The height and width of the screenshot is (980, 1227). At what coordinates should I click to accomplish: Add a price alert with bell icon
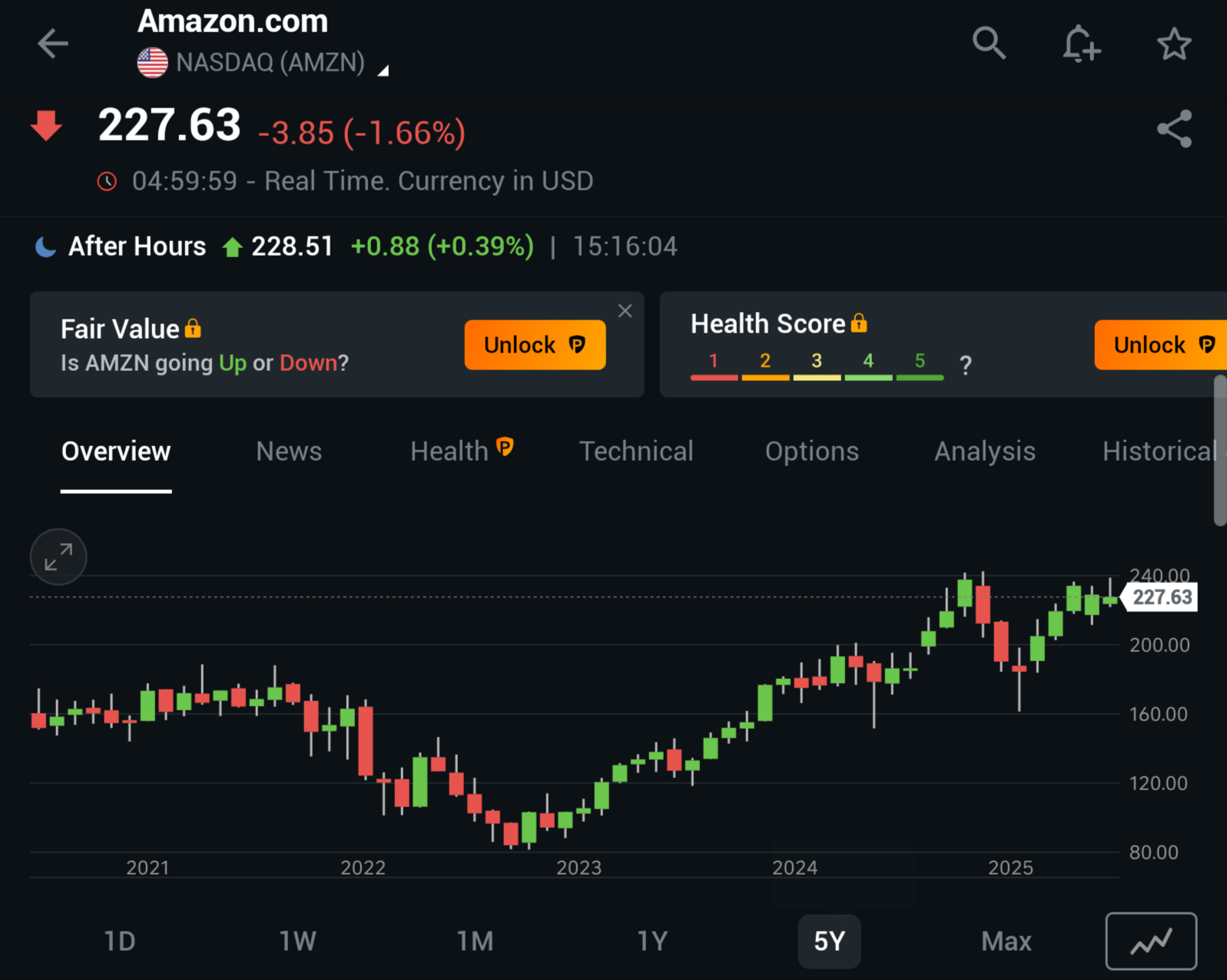(x=1081, y=43)
